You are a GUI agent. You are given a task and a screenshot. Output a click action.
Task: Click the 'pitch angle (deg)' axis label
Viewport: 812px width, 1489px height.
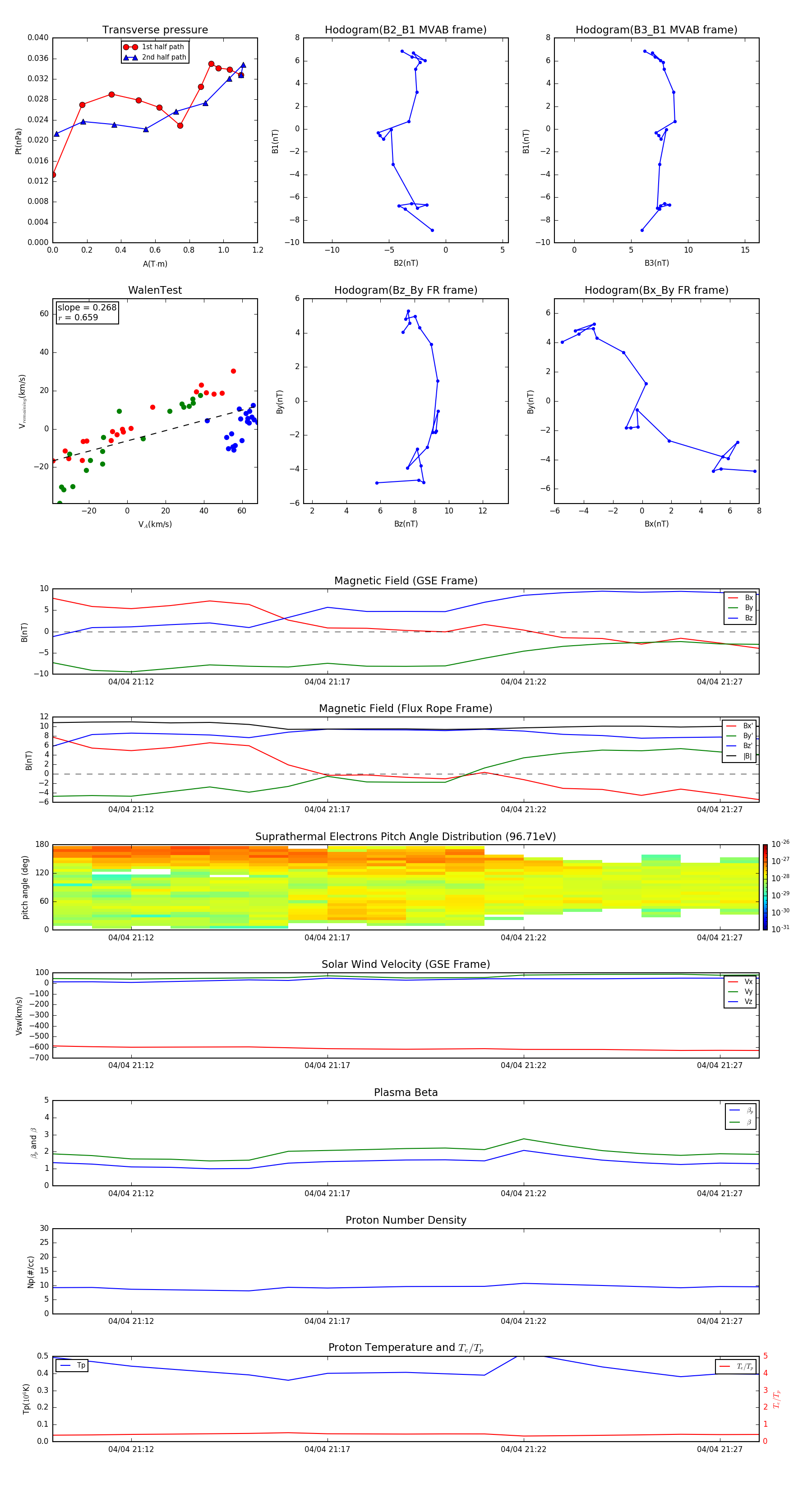tap(25, 887)
